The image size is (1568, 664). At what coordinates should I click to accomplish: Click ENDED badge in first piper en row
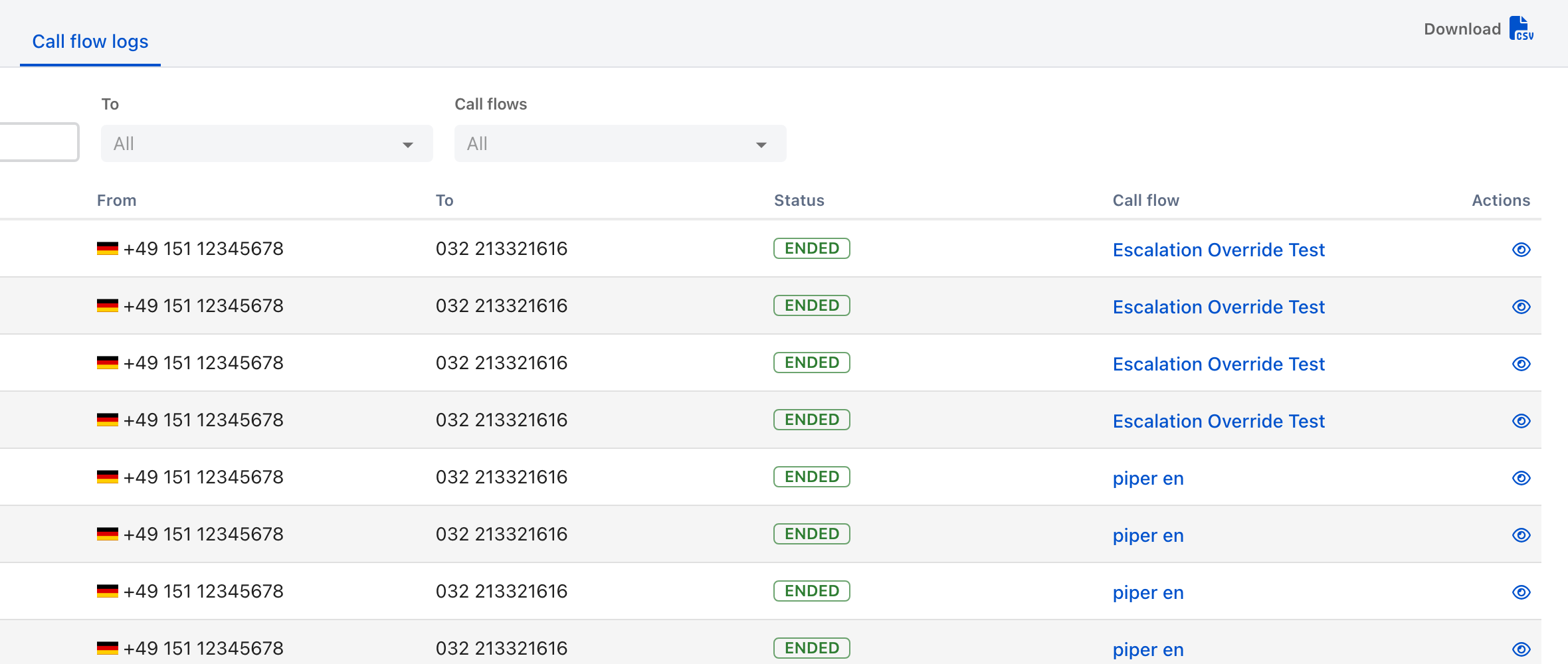(812, 477)
